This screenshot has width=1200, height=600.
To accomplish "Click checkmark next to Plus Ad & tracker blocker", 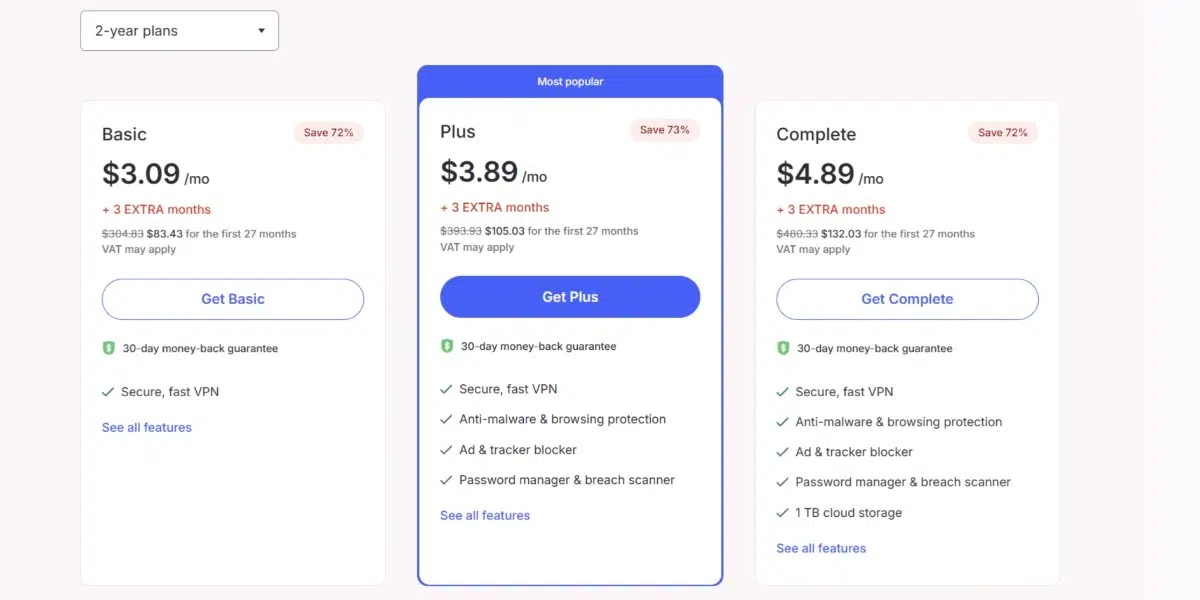I will click(x=446, y=450).
